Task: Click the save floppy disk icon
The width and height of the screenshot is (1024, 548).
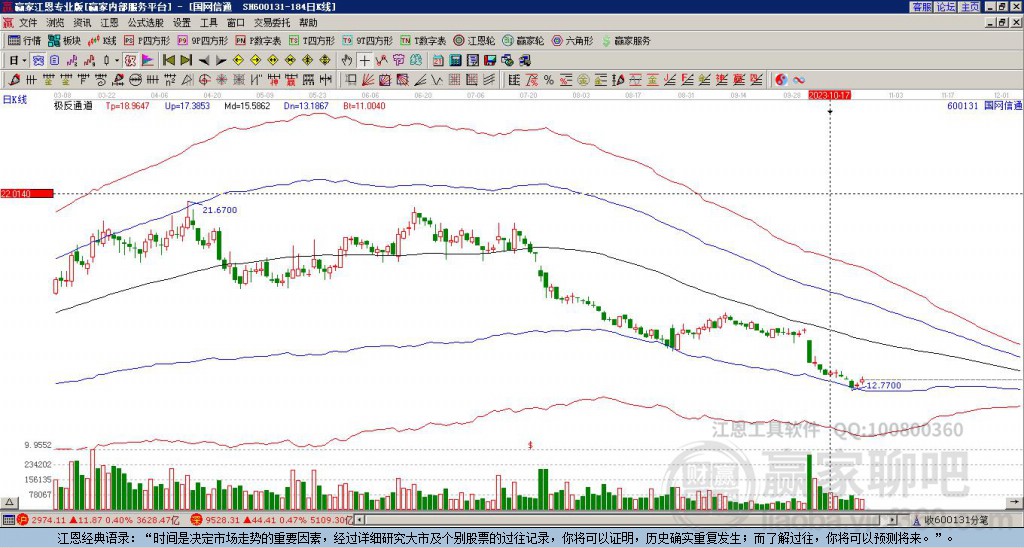Action: (490, 61)
